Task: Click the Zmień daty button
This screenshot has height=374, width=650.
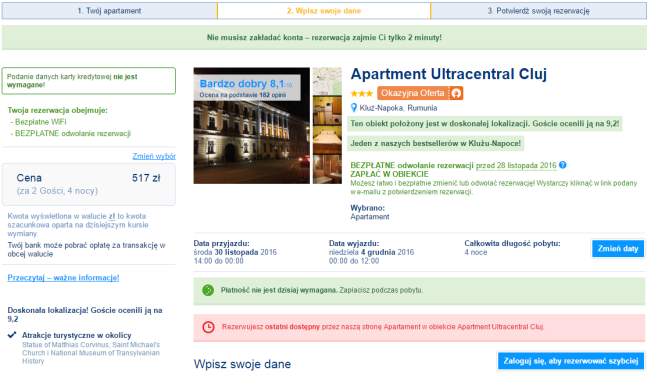Action: 618,249
